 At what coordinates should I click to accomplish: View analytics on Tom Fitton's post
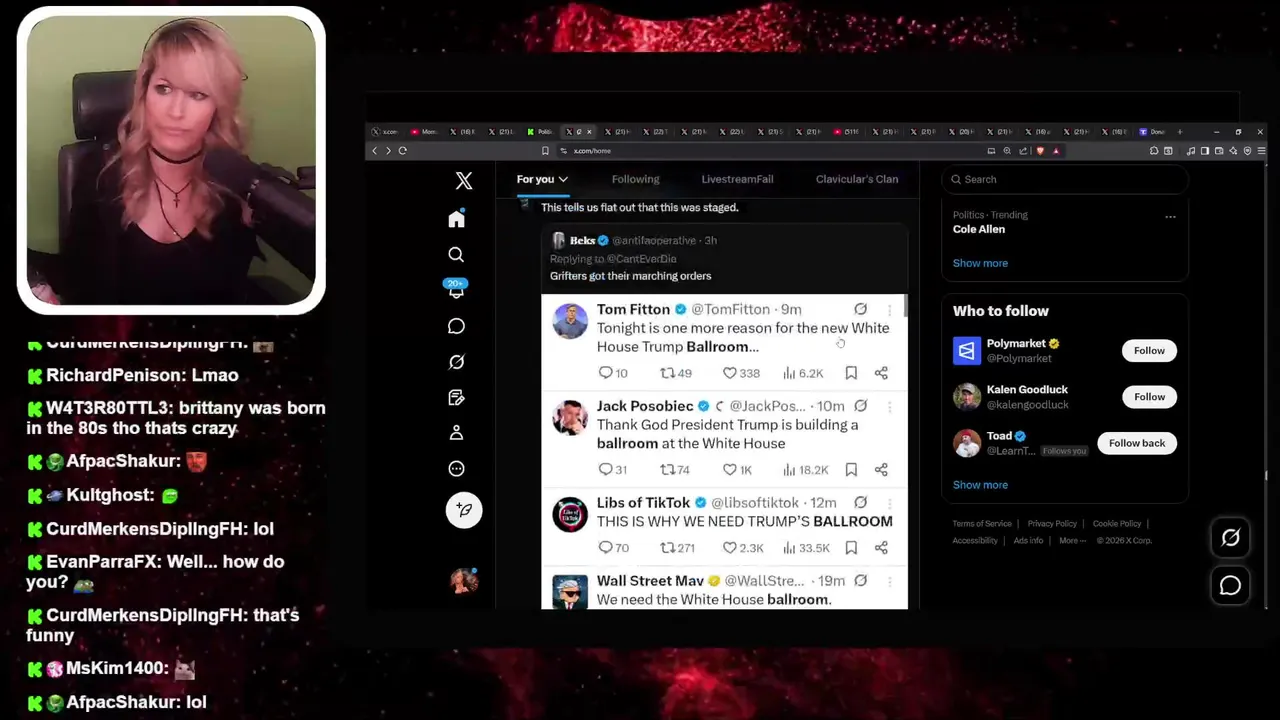[x=803, y=373]
